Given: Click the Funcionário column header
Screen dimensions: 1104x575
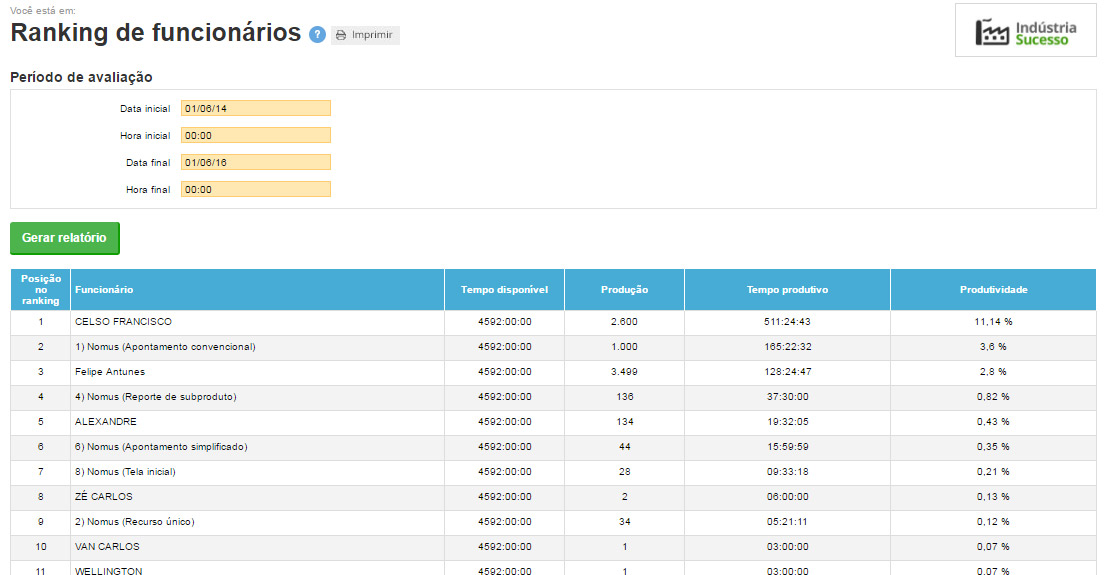Looking at the screenshot, I should click(104, 290).
